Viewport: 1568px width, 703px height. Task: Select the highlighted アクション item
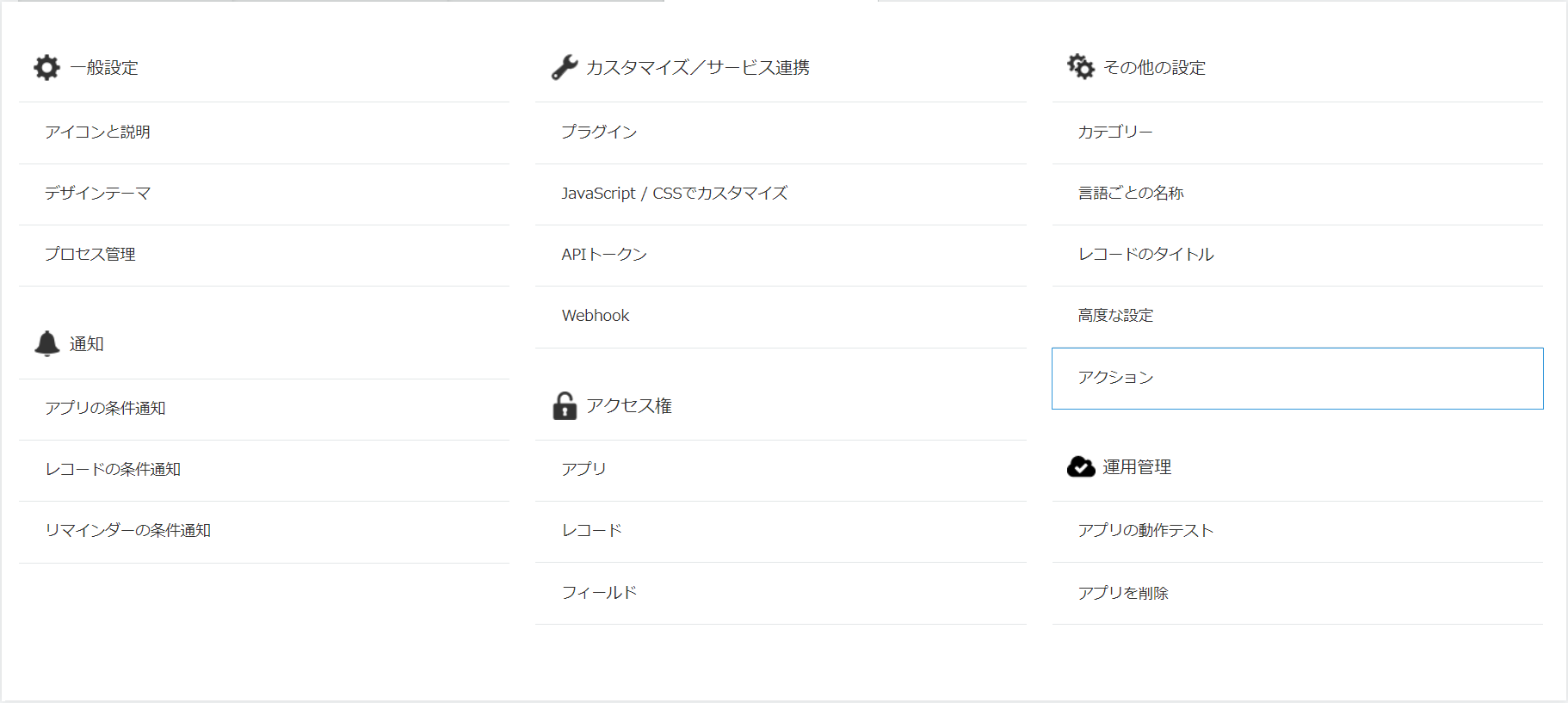[1297, 379]
